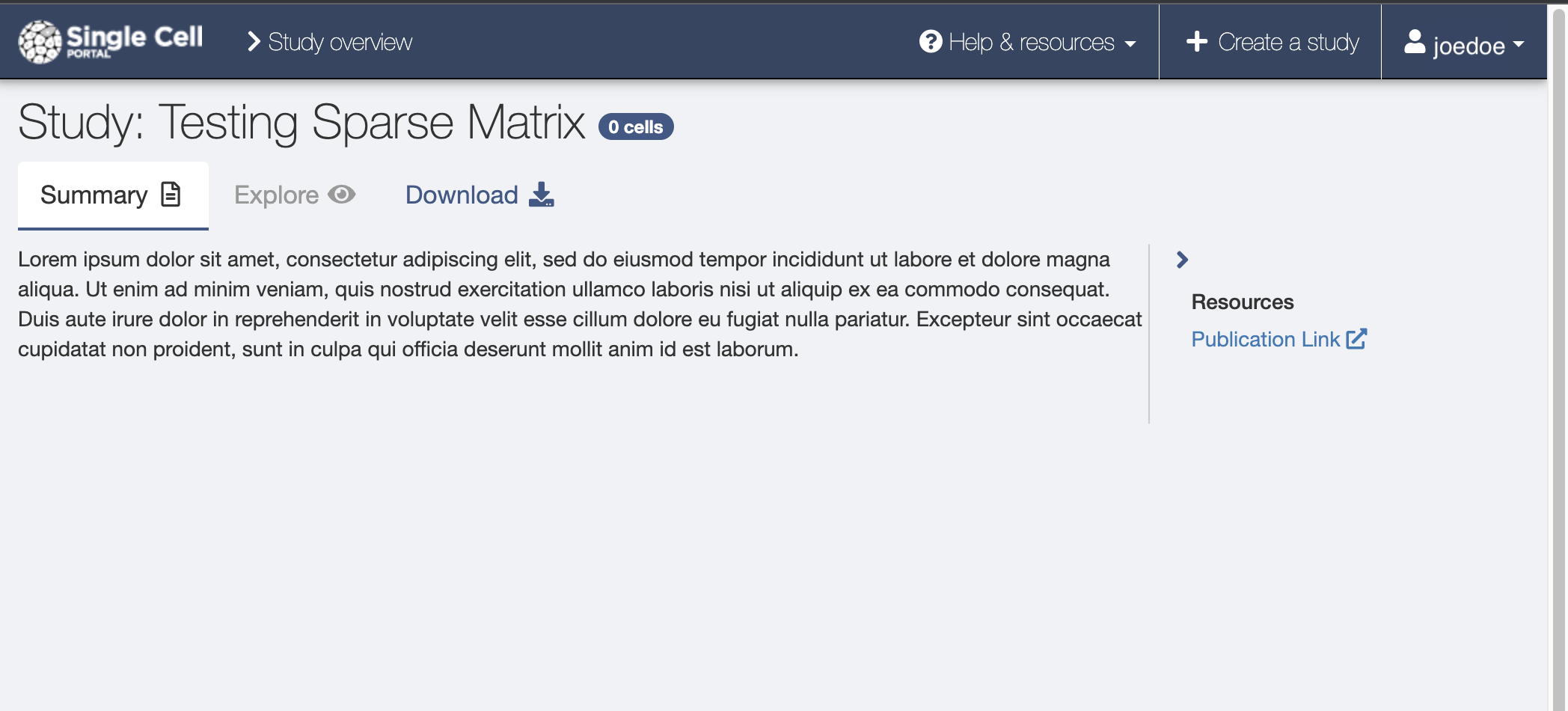Click the chevron before Study overview
Screen dimensions: 1568x711
[x=254, y=42]
